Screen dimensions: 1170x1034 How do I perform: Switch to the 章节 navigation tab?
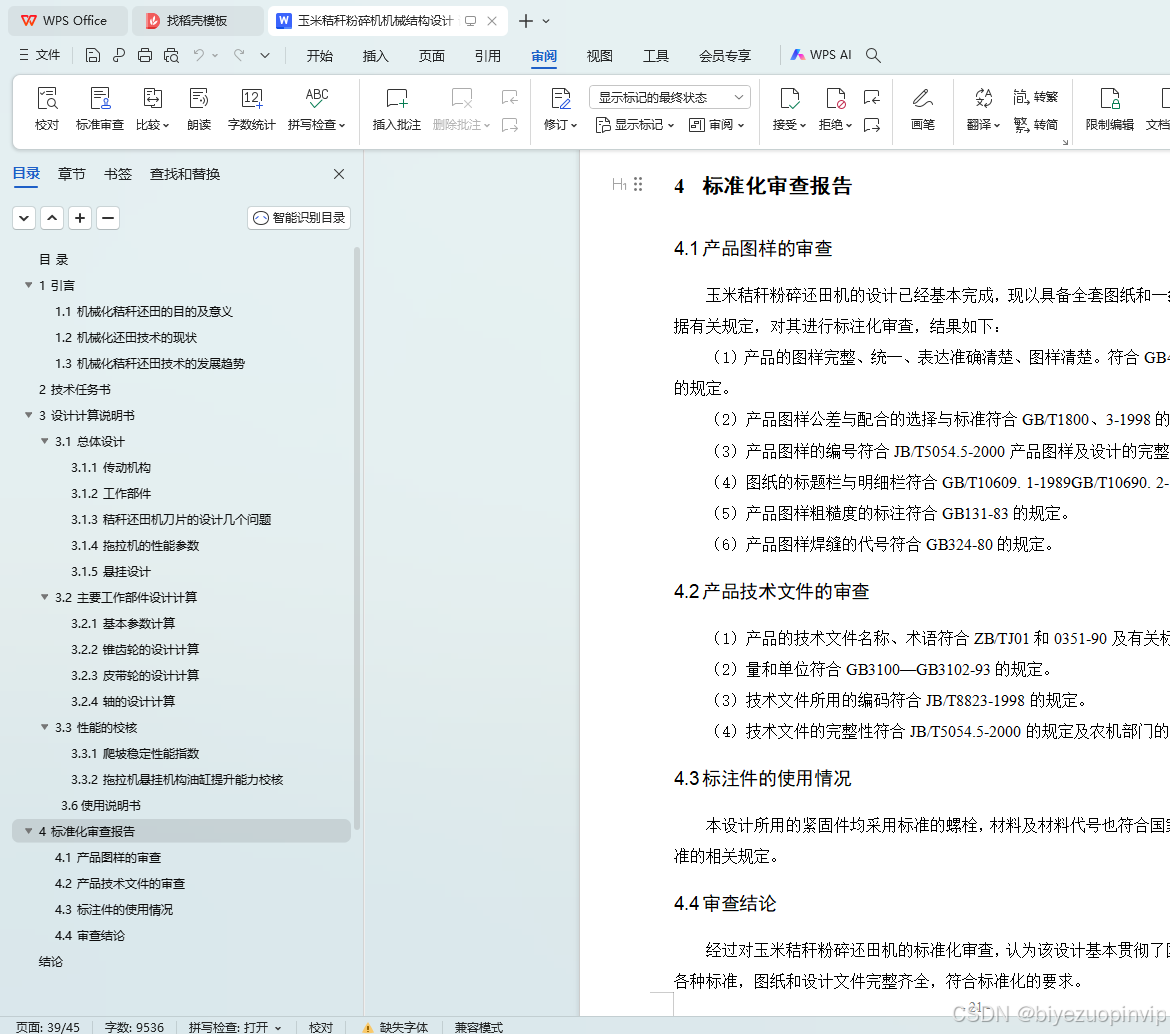(72, 174)
